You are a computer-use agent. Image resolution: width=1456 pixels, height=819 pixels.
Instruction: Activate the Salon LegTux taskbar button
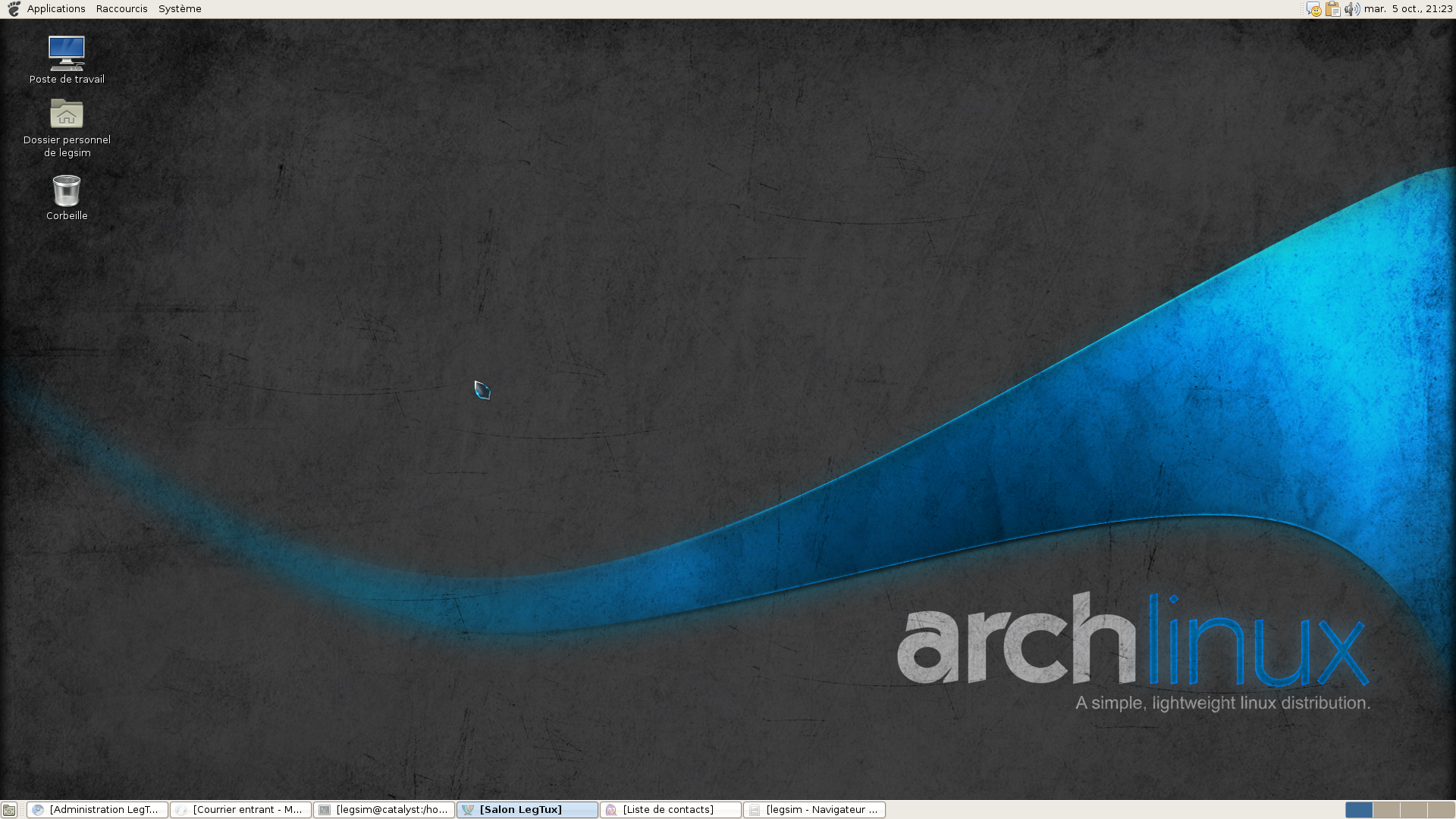click(x=527, y=810)
